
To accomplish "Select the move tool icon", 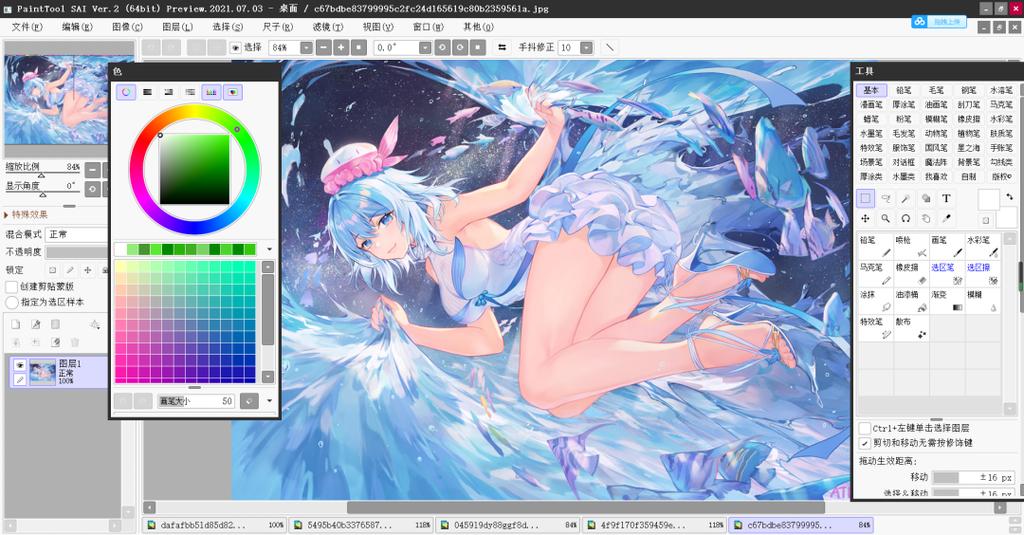I will [865, 218].
